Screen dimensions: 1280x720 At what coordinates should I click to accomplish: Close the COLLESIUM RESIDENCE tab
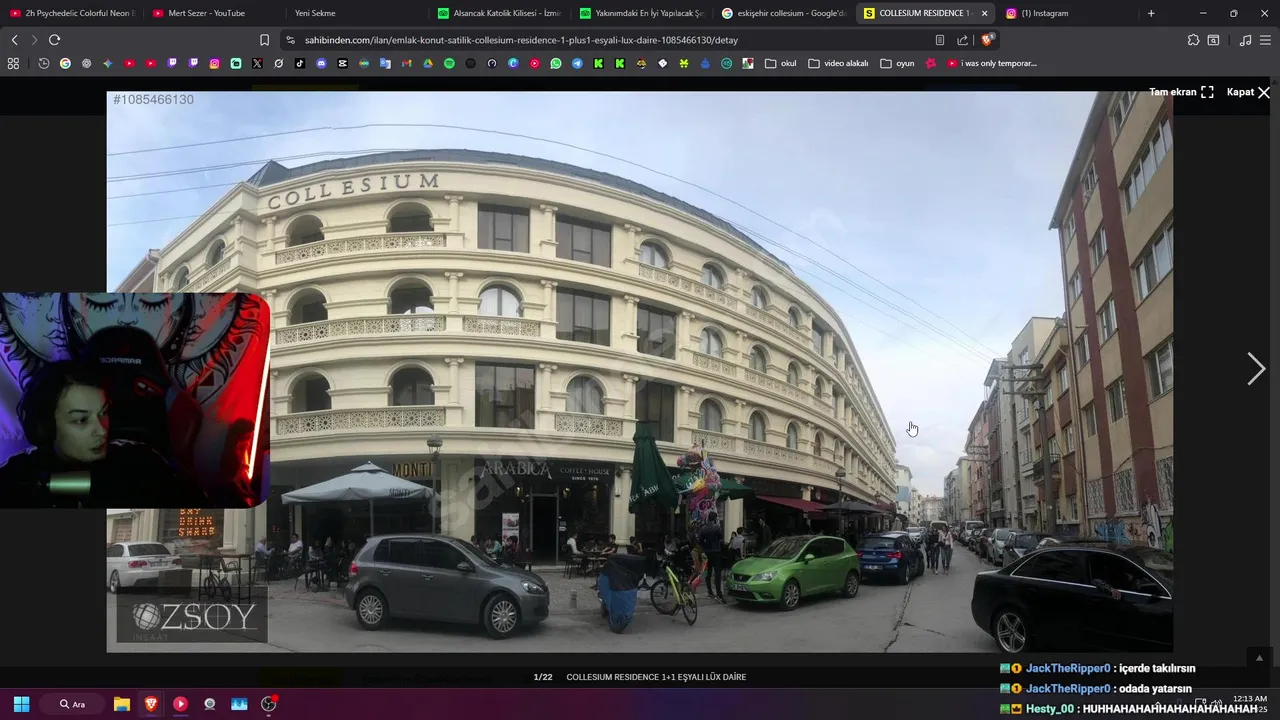coord(984,13)
